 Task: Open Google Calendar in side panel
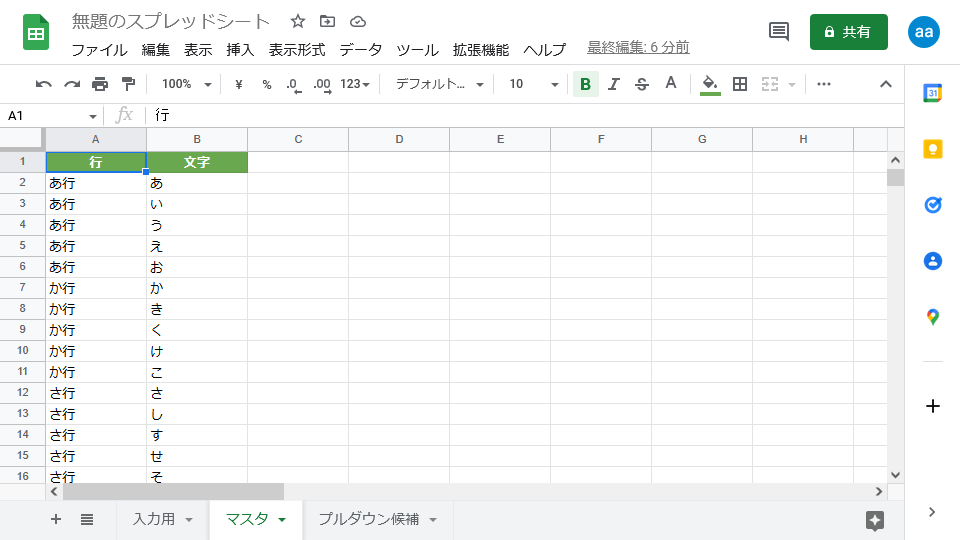point(932,93)
